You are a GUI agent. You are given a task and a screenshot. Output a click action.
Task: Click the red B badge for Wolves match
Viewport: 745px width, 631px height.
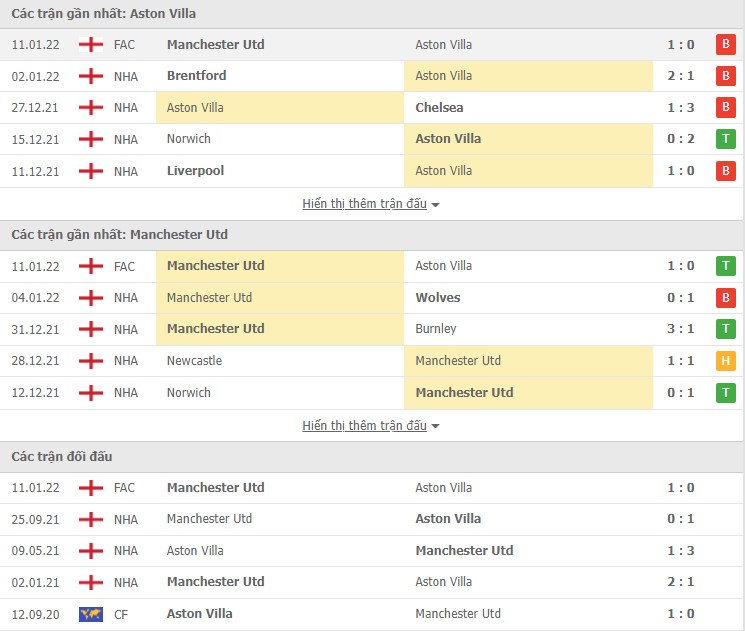point(725,298)
